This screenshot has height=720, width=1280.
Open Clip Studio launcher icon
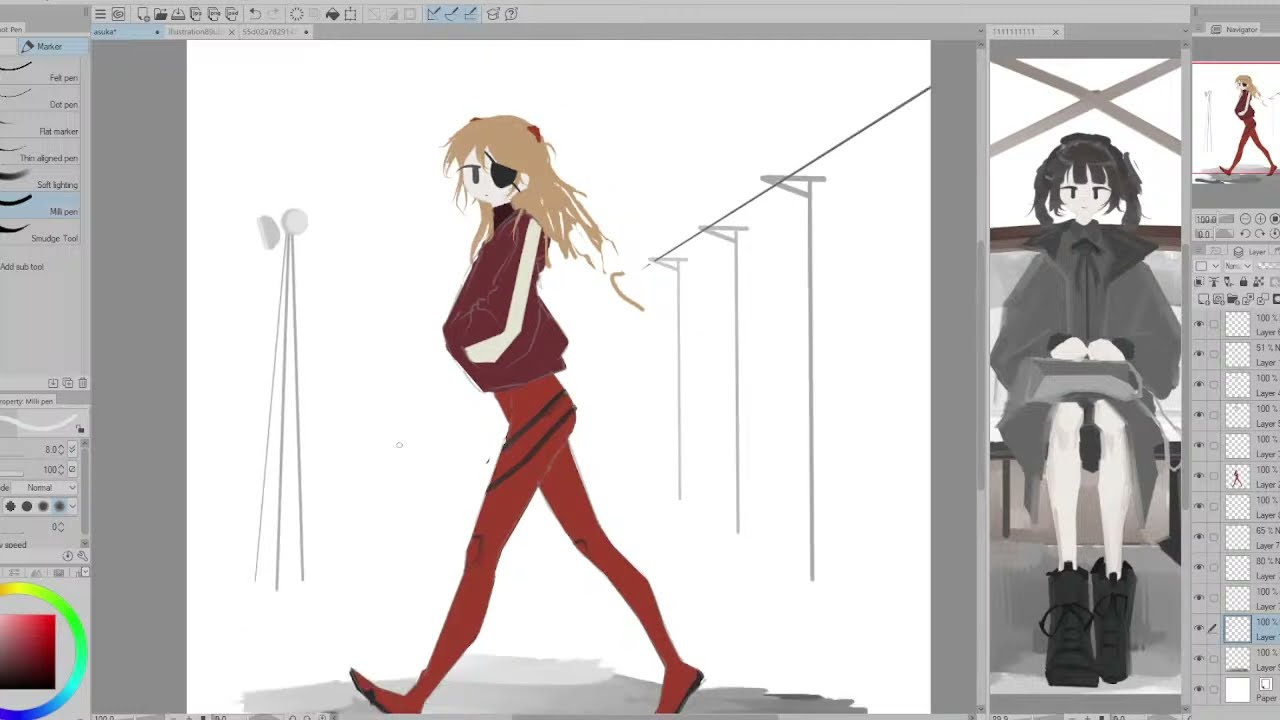point(118,14)
